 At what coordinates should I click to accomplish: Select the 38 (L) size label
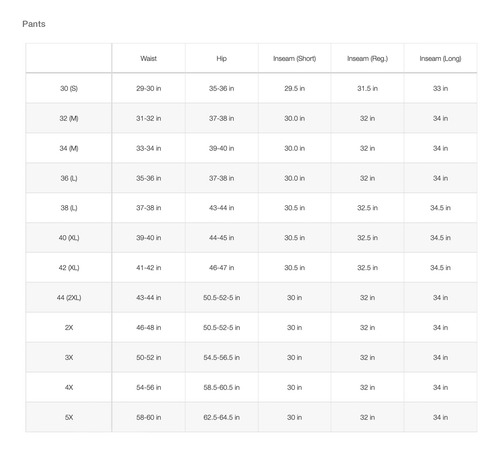click(69, 208)
